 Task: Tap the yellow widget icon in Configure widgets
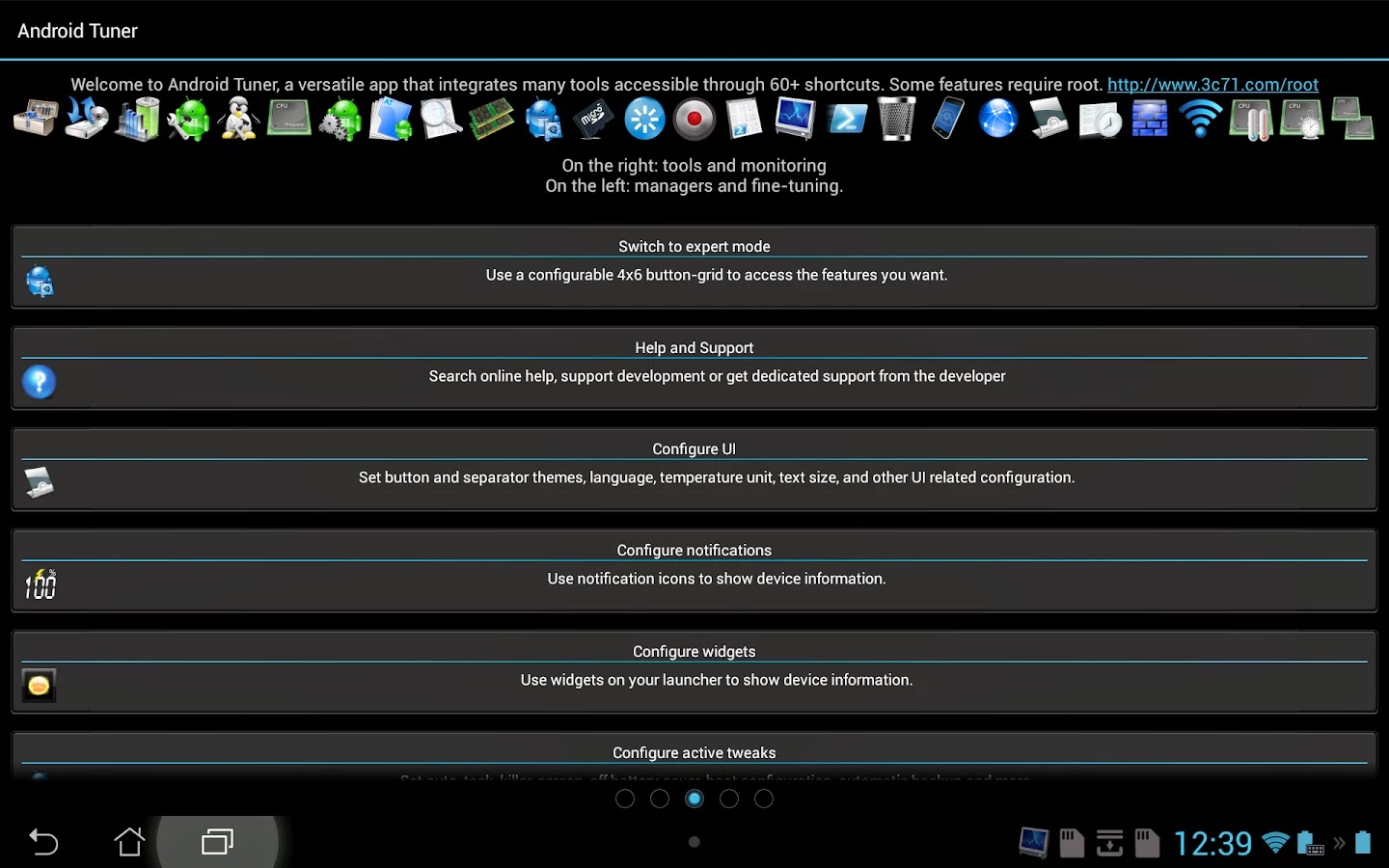tap(39, 686)
